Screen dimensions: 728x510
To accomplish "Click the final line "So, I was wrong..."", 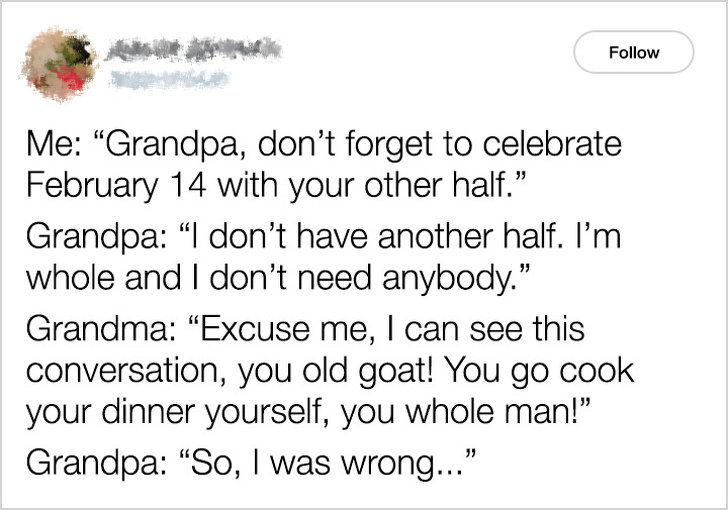I will tap(251, 463).
